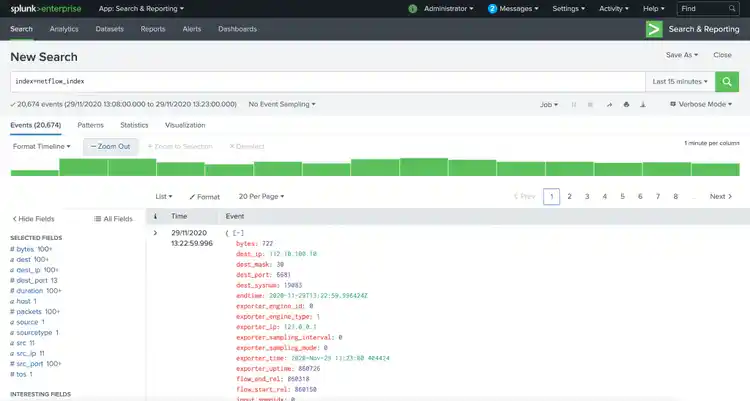Open the Dashboards menu item
This screenshot has width=750, height=401.
237,29
